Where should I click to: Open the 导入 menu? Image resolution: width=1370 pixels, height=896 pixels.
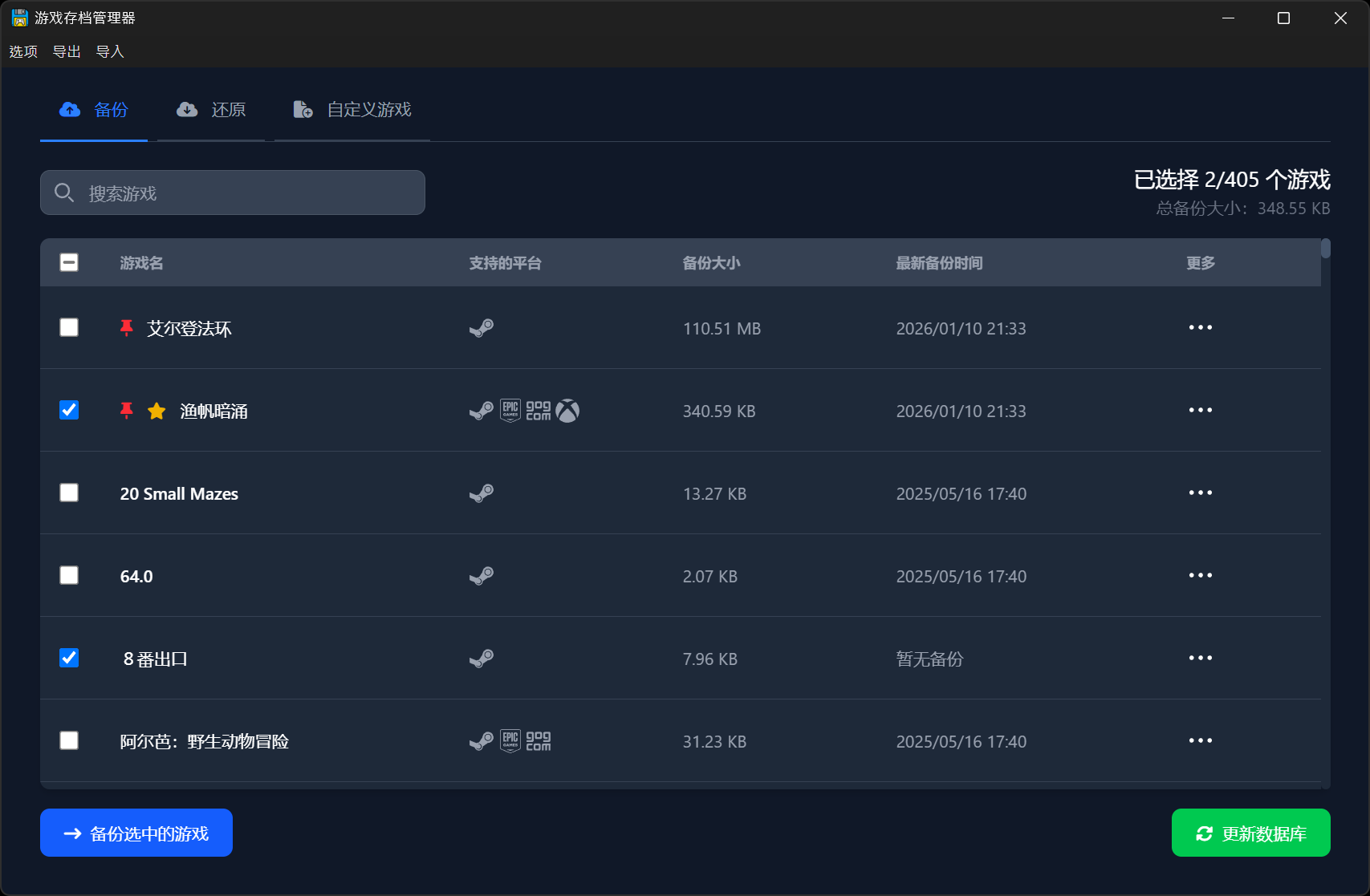(110, 51)
